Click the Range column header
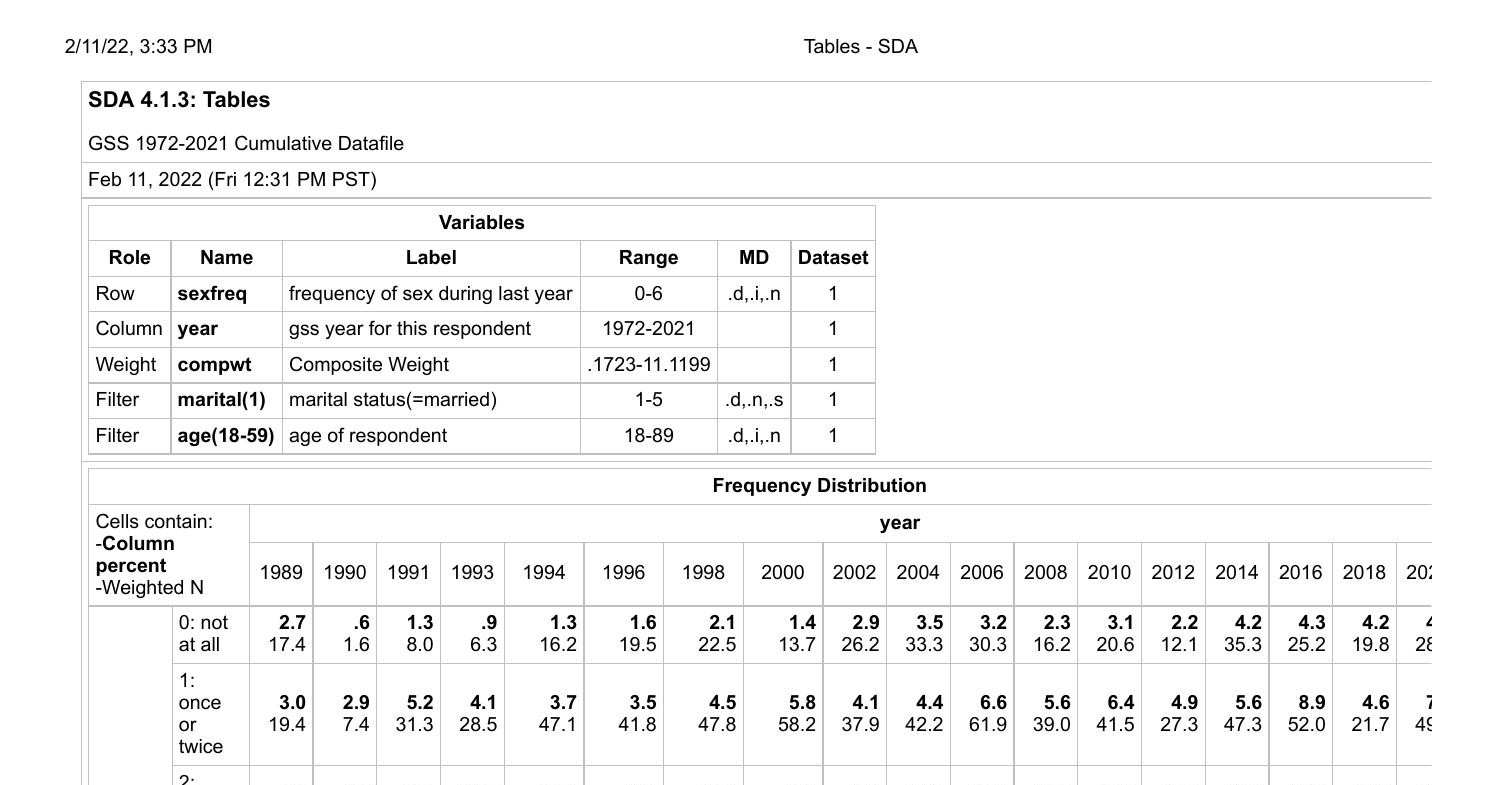This screenshot has width=1500, height=785. [648, 257]
